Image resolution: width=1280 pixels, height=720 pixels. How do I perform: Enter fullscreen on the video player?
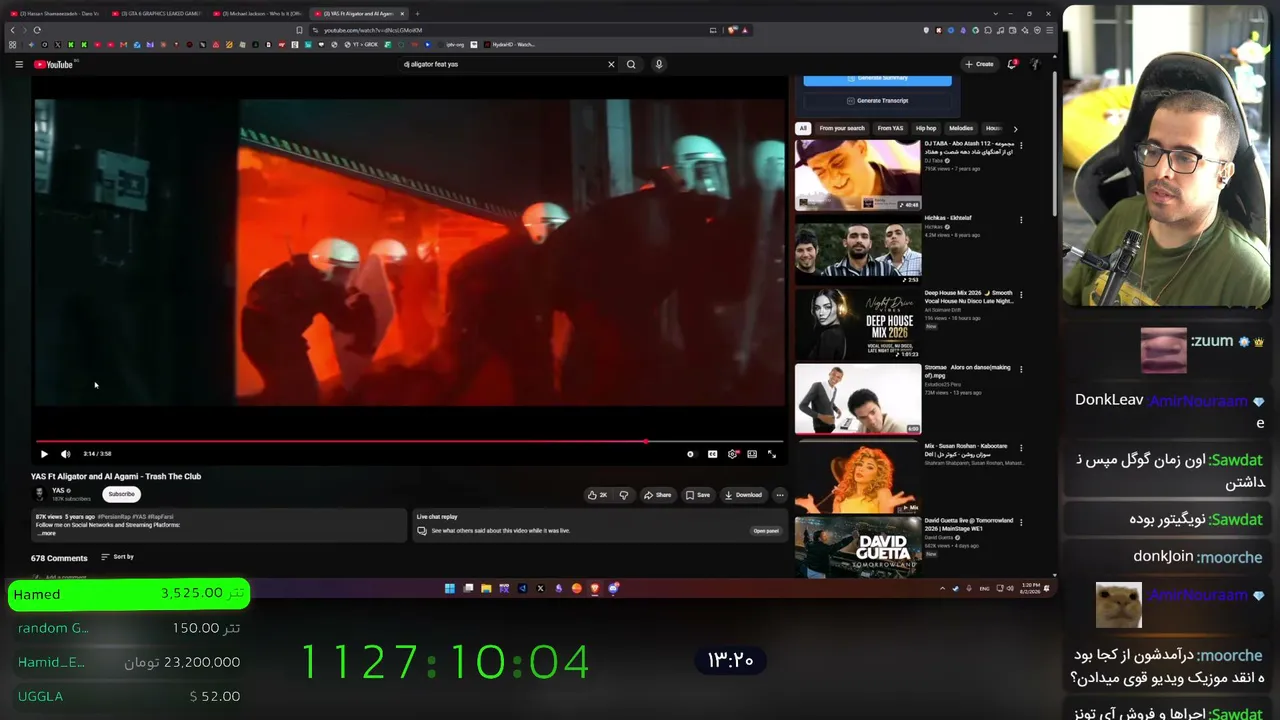click(772, 454)
